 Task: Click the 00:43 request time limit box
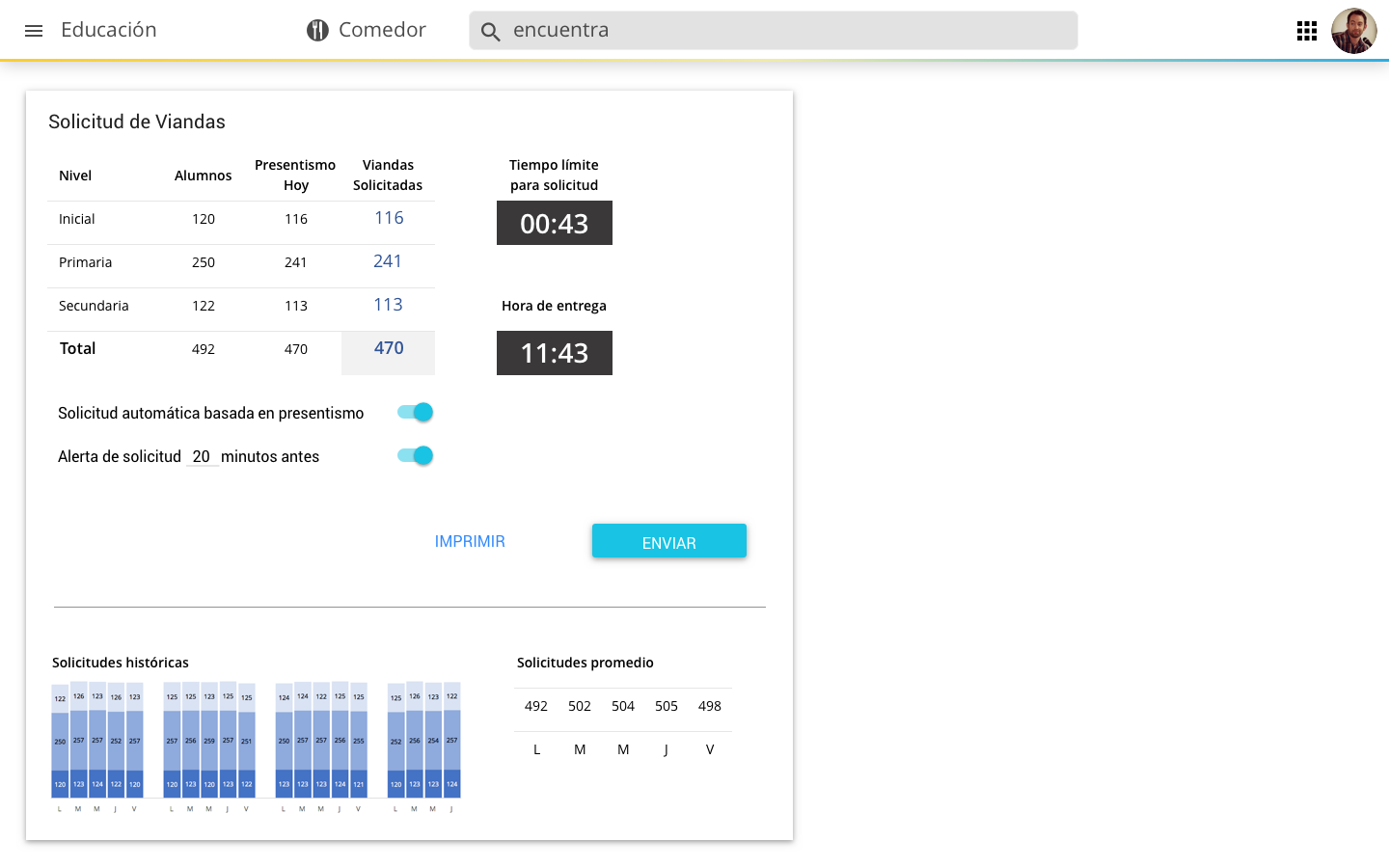coord(554,224)
